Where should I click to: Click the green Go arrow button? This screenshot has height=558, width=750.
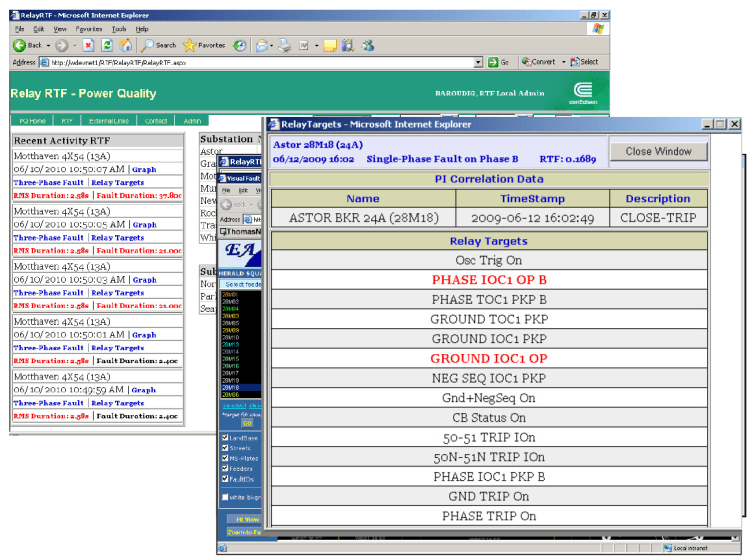(x=492, y=62)
